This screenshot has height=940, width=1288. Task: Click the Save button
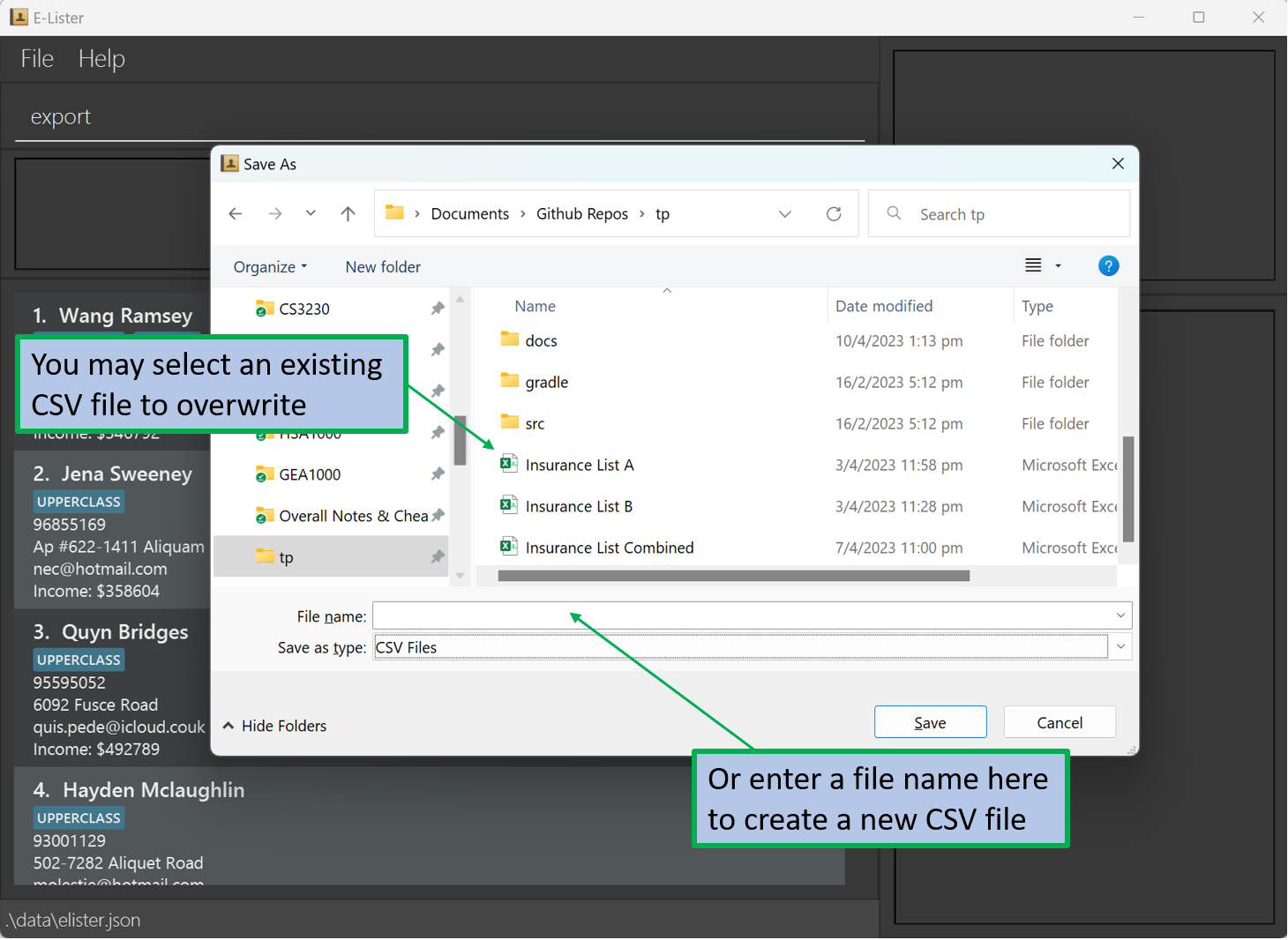pos(930,722)
